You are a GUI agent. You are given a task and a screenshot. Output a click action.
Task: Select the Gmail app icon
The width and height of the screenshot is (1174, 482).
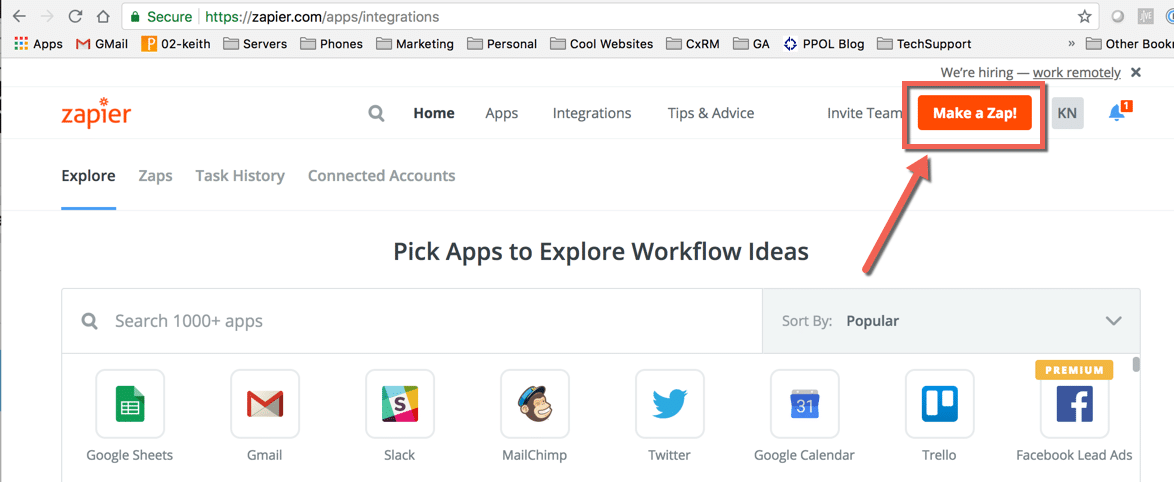(x=264, y=404)
